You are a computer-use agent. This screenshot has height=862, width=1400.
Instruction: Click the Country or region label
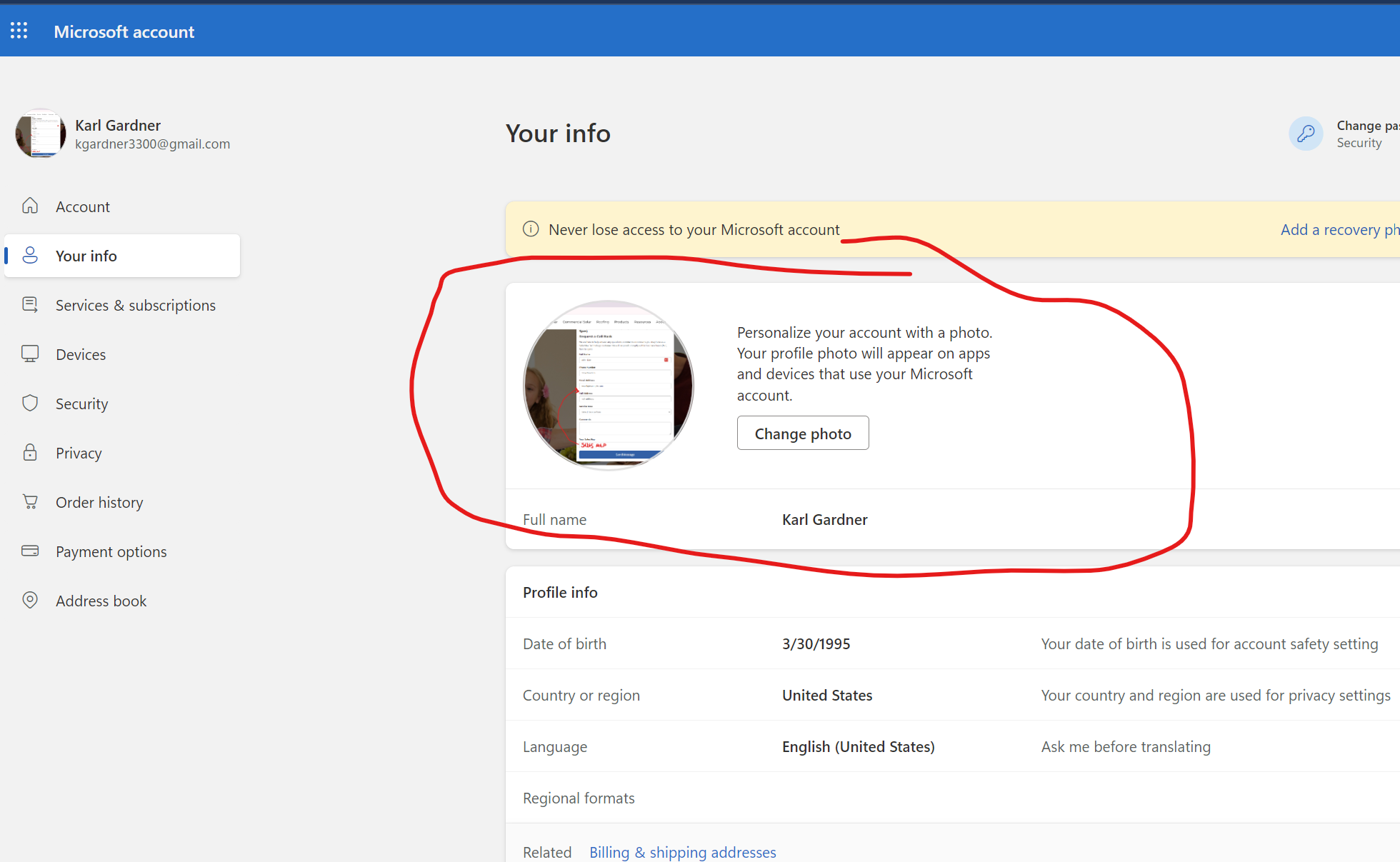coord(581,695)
